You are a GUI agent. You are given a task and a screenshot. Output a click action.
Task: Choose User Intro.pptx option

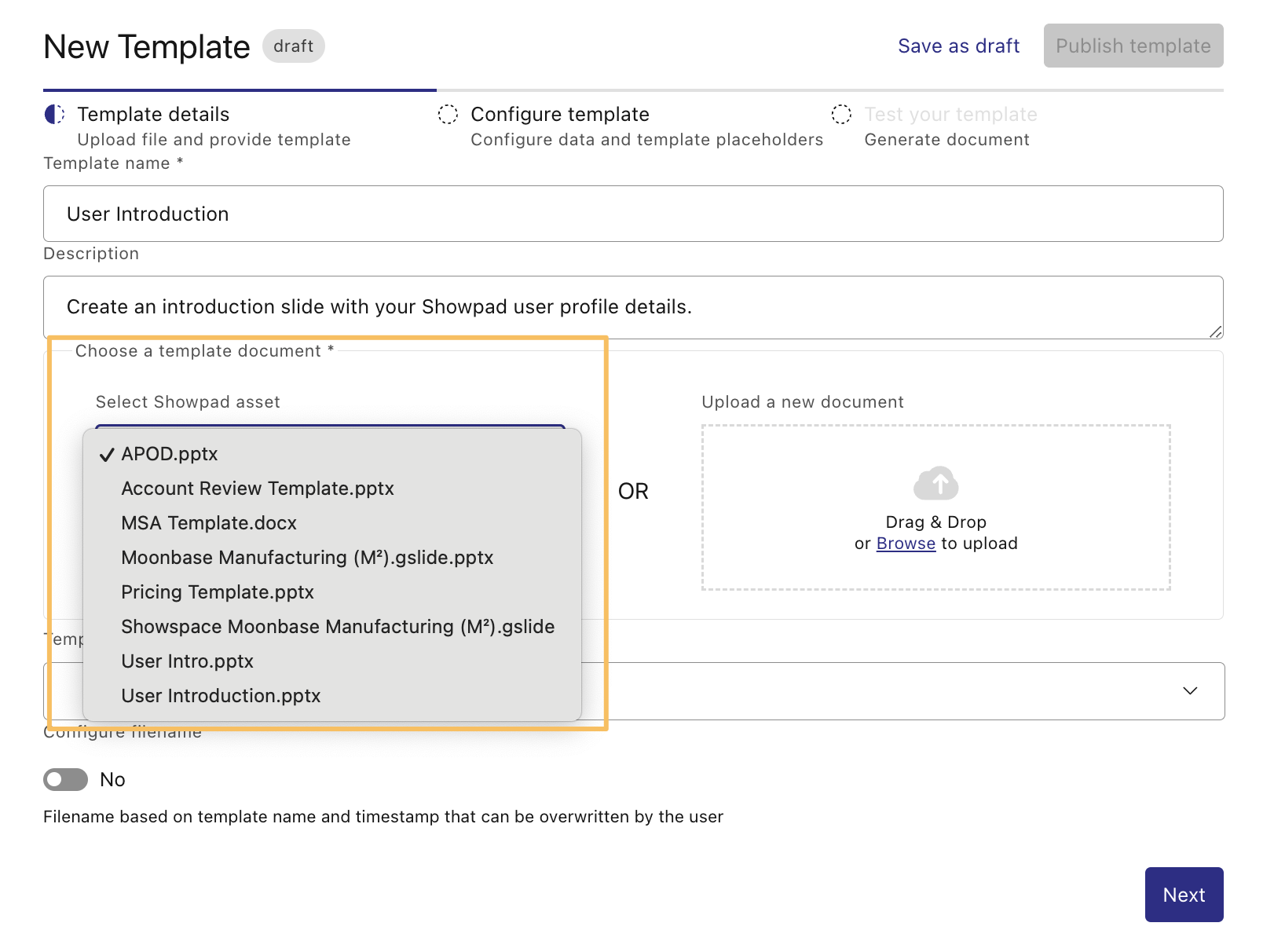click(x=331, y=661)
